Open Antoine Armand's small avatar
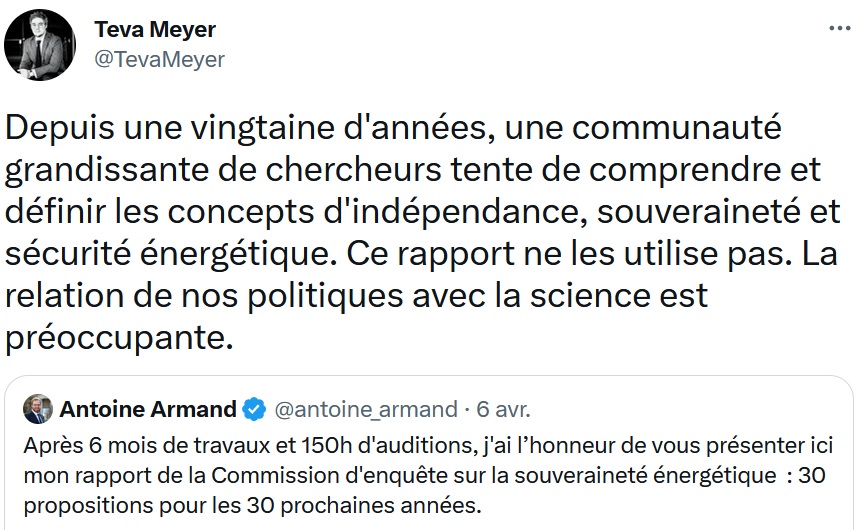Image resolution: width=860 pixels, height=530 pixels. (x=38, y=409)
